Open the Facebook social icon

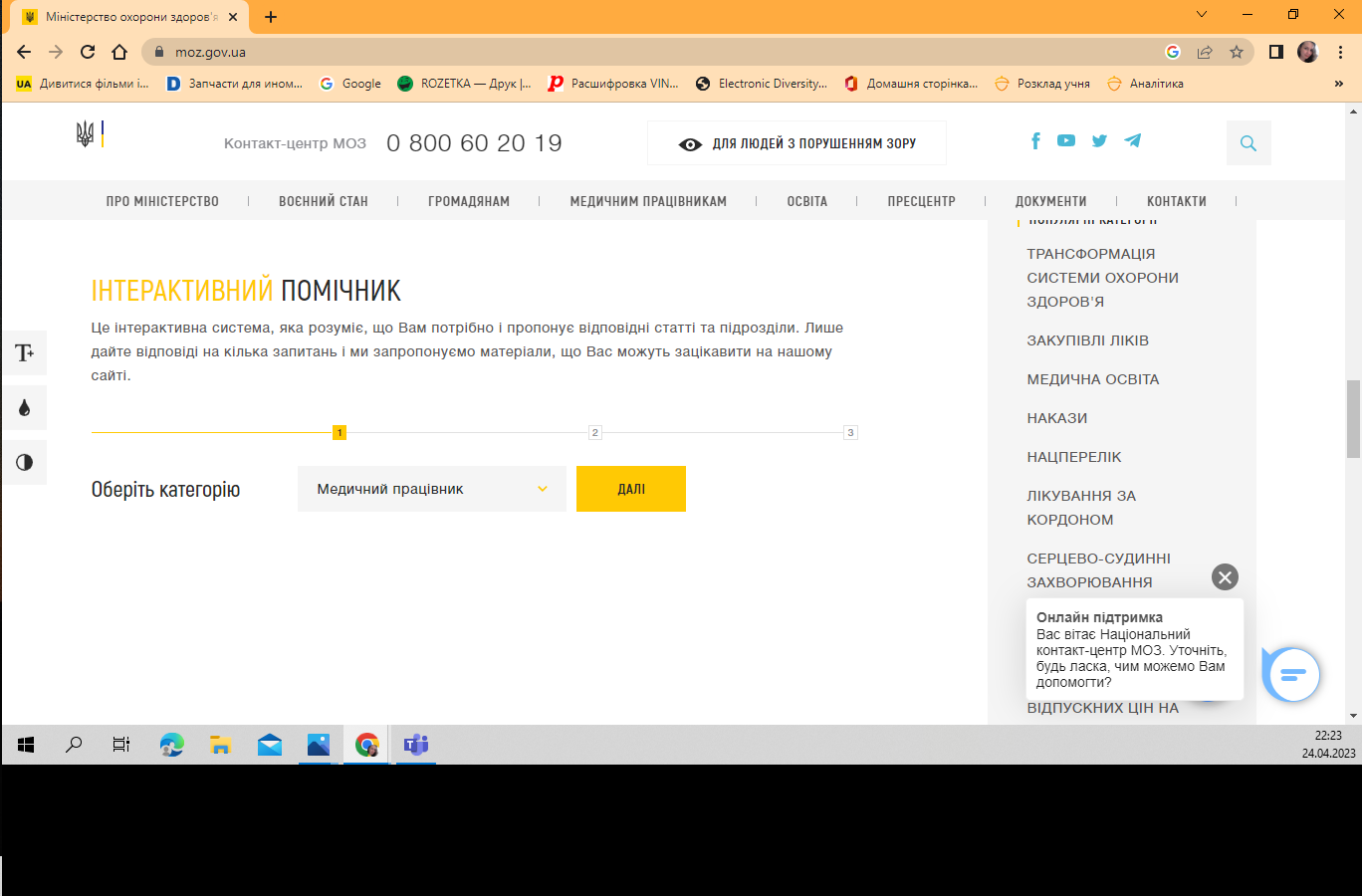point(1035,141)
